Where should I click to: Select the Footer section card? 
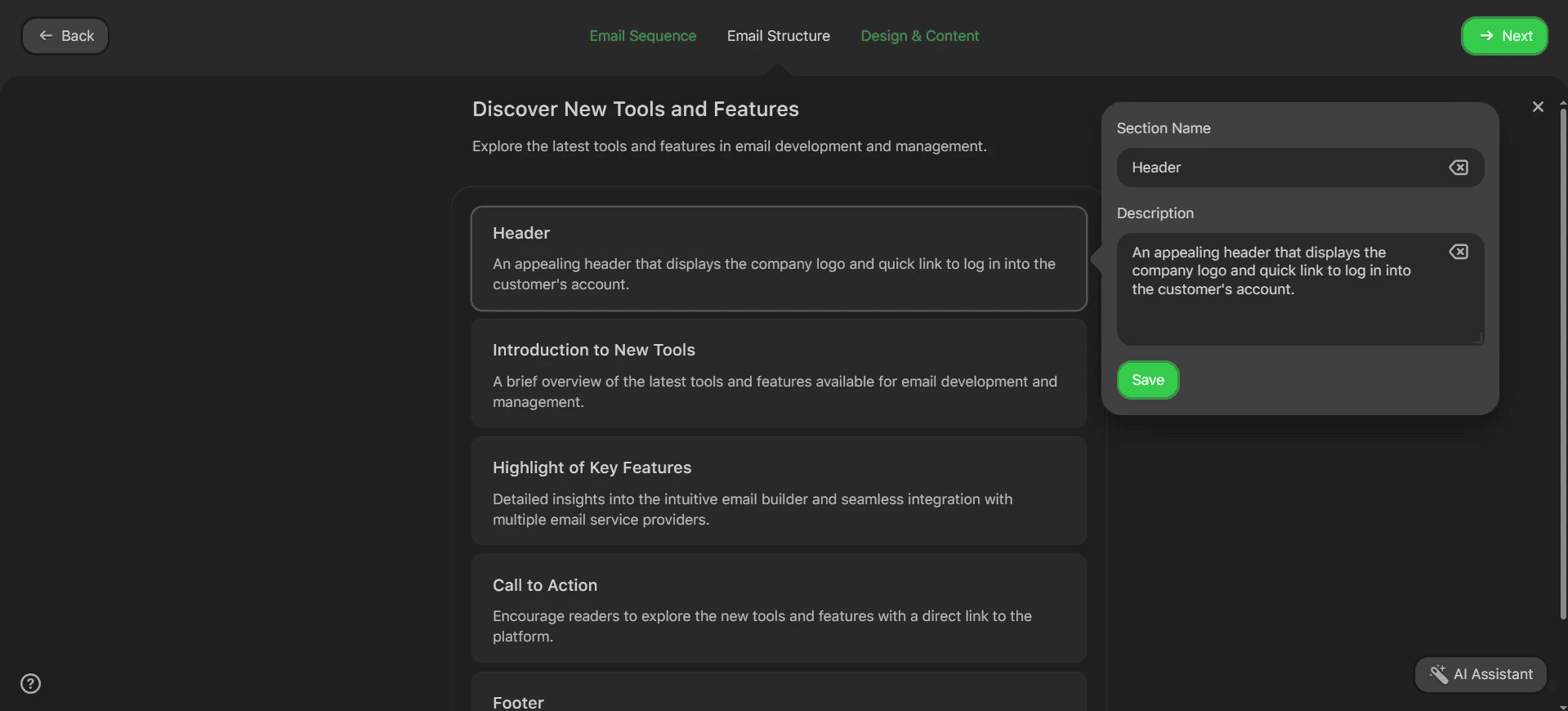pyautogui.click(x=778, y=695)
